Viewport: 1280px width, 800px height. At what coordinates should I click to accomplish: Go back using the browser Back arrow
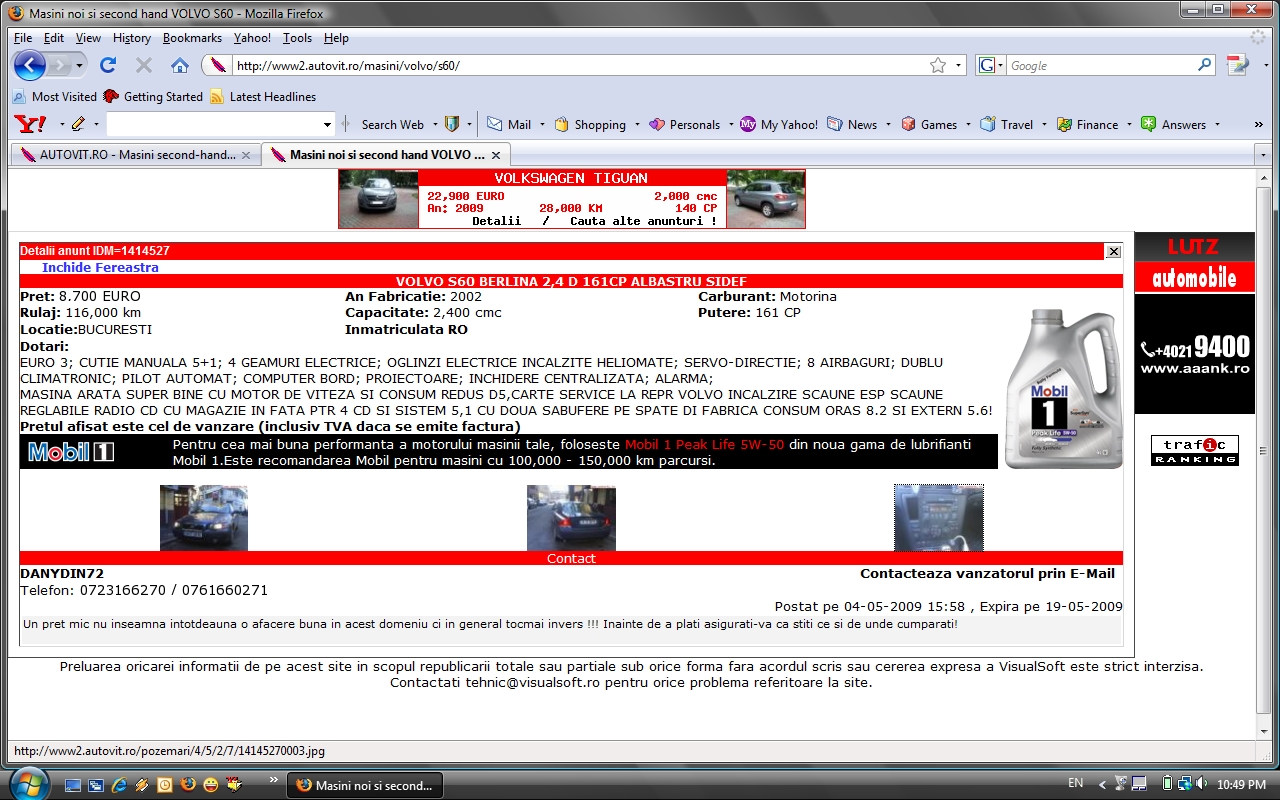coord(30,65)
